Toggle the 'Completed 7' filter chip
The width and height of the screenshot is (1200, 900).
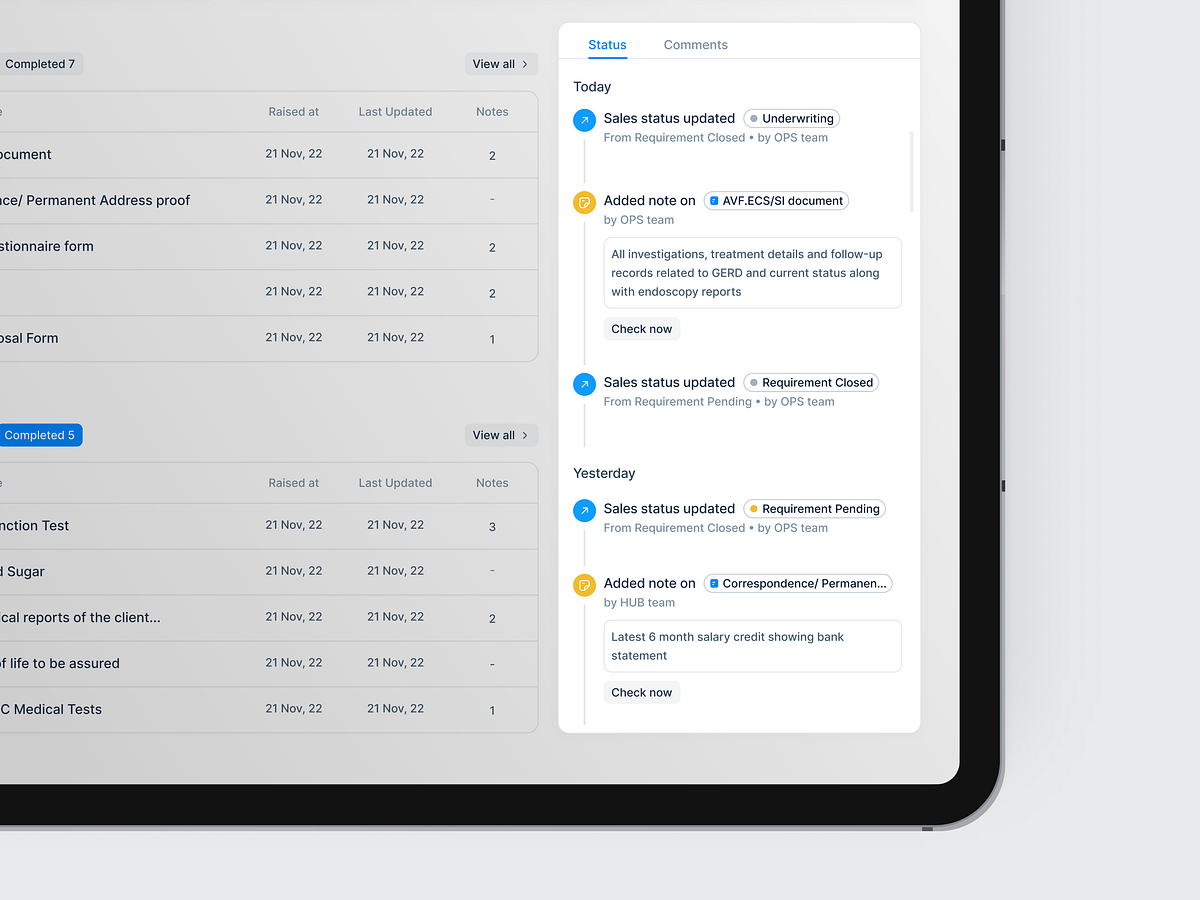(38, 63)
